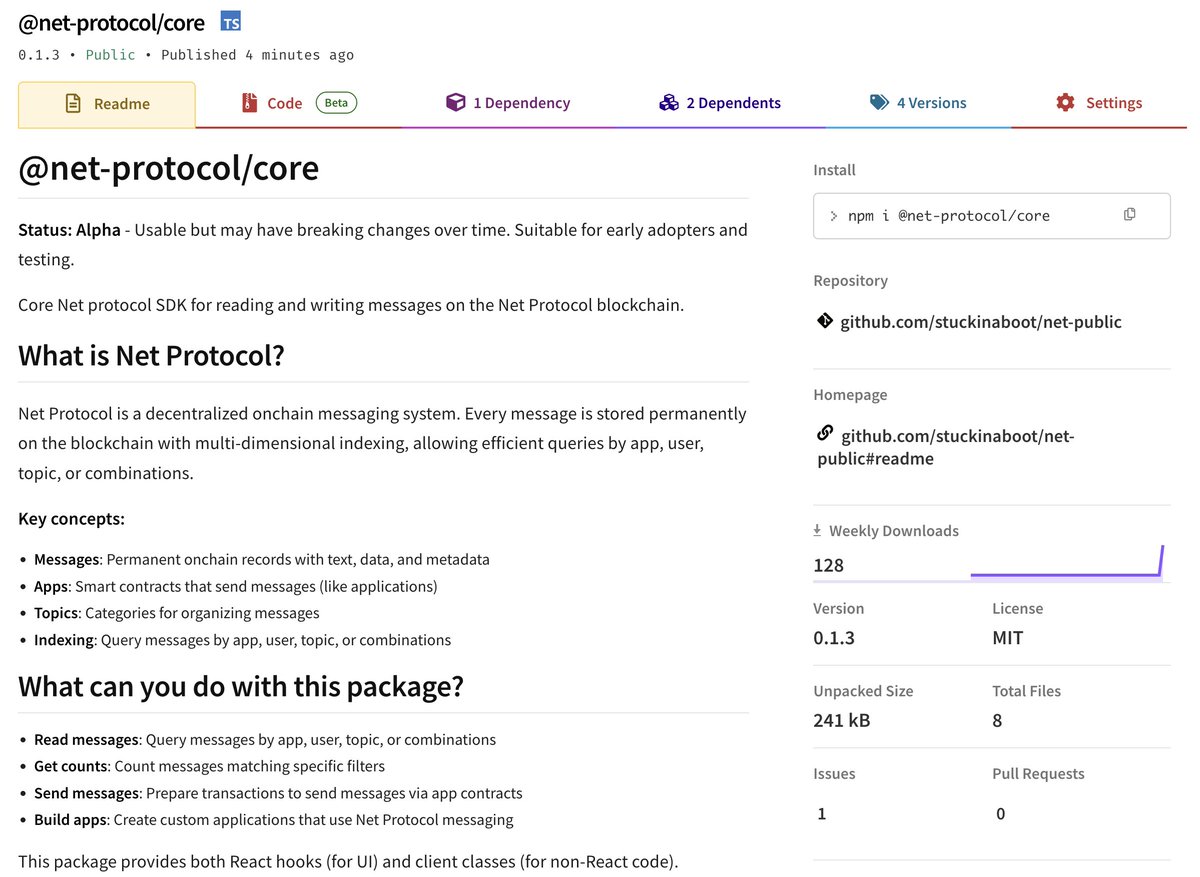This screenshot has height=877, width=1200.
Task: Click the 'Homepage' sidebar label
Action: point(850,395)
